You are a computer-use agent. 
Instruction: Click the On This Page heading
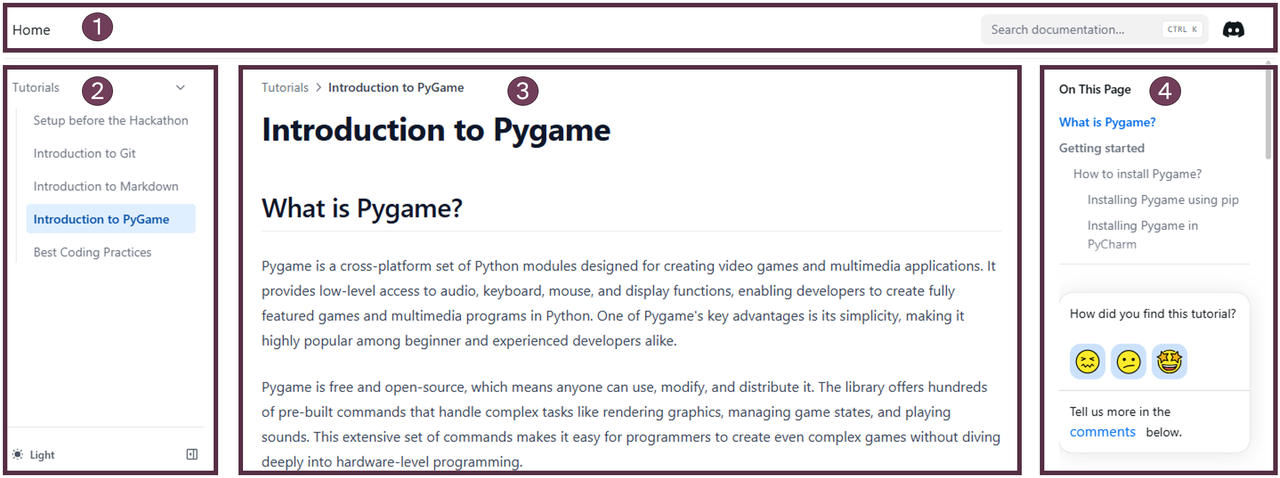coord(1095,89)
